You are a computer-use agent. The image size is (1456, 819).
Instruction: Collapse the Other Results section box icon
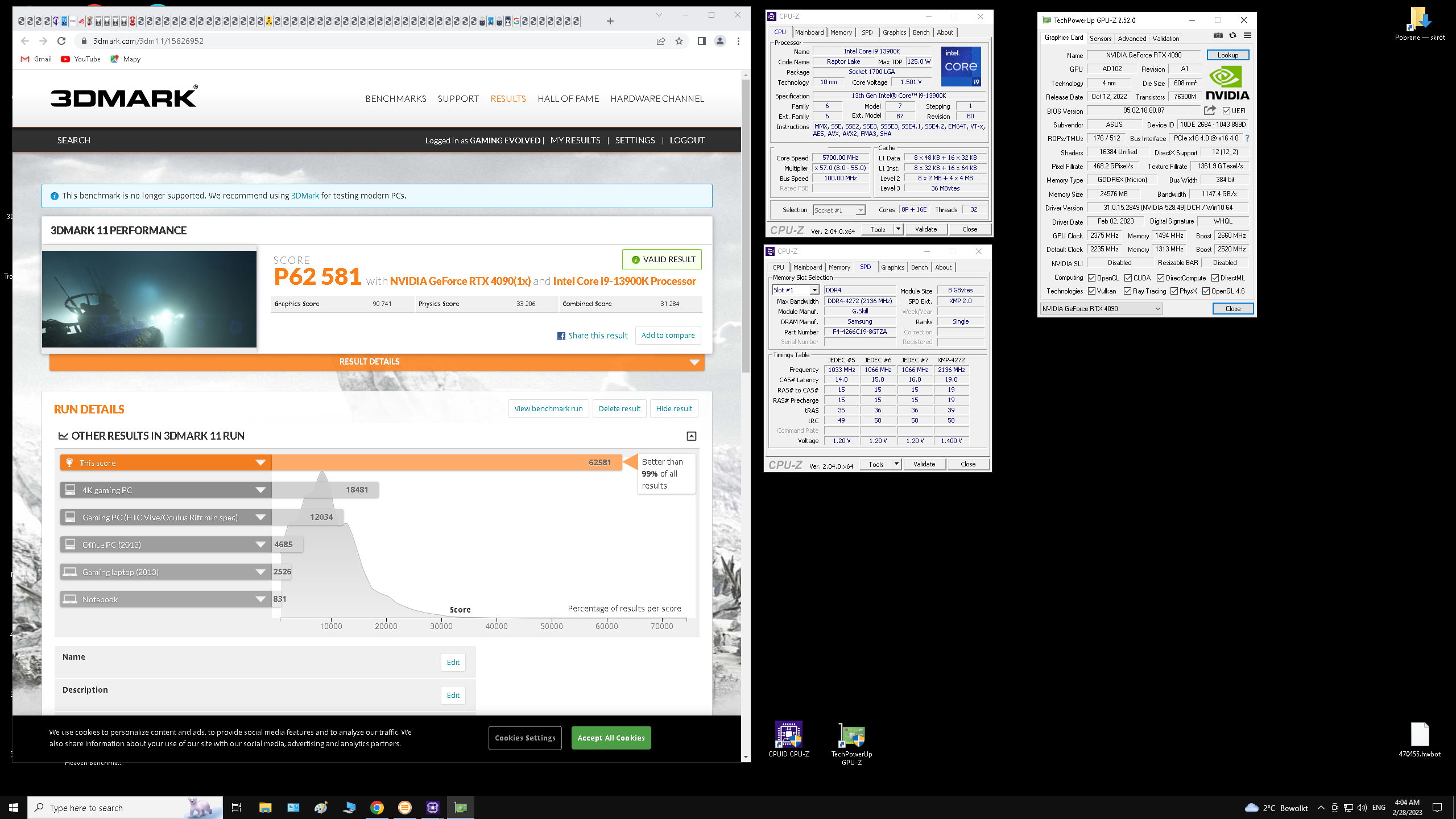coord(692,436)
